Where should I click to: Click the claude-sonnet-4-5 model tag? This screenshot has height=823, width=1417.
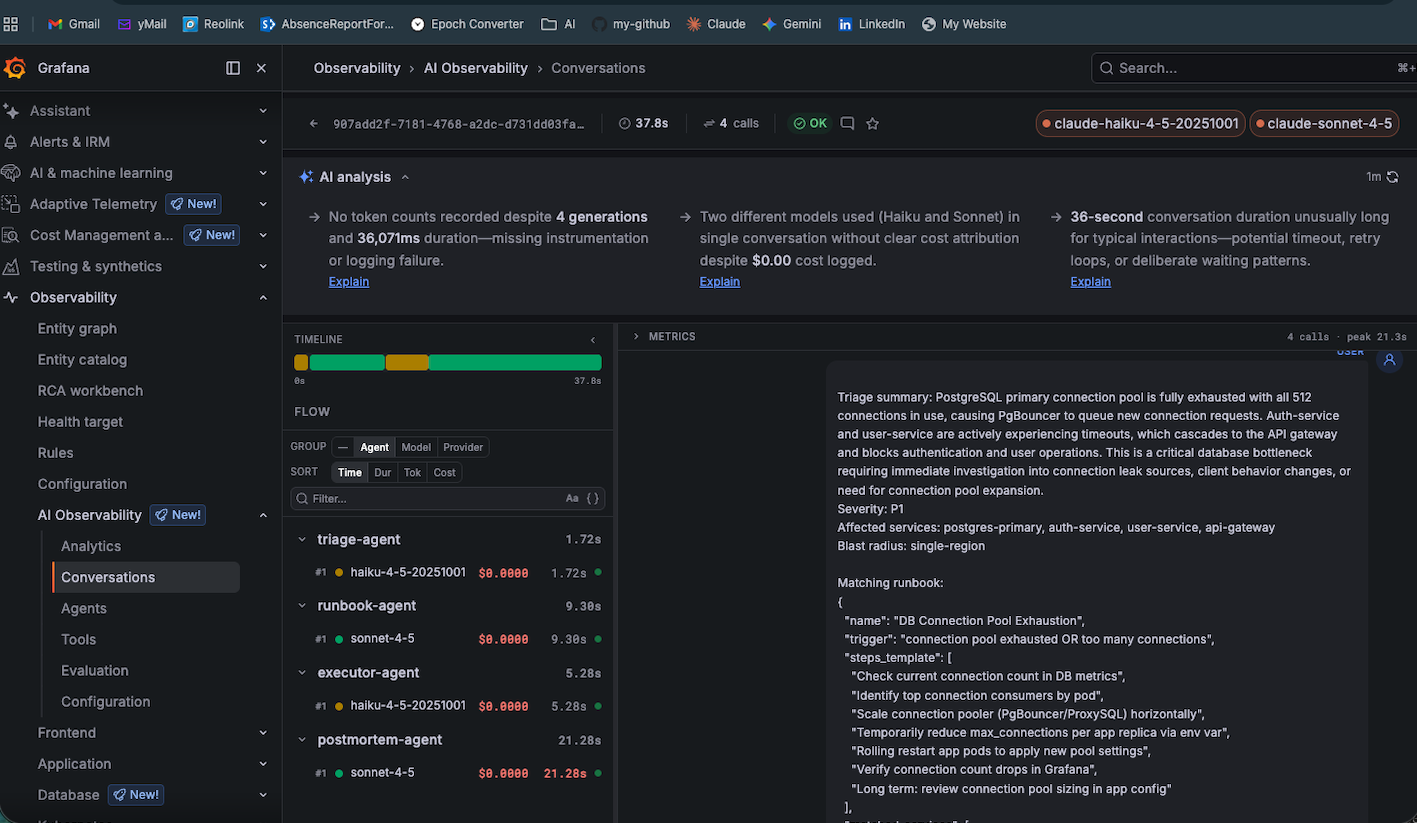pos(1323,124)
